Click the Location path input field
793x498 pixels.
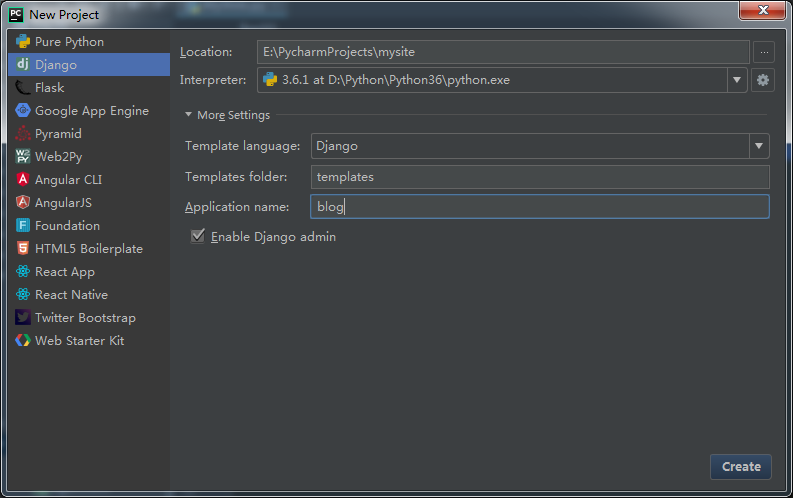click(x=503, y=52)
